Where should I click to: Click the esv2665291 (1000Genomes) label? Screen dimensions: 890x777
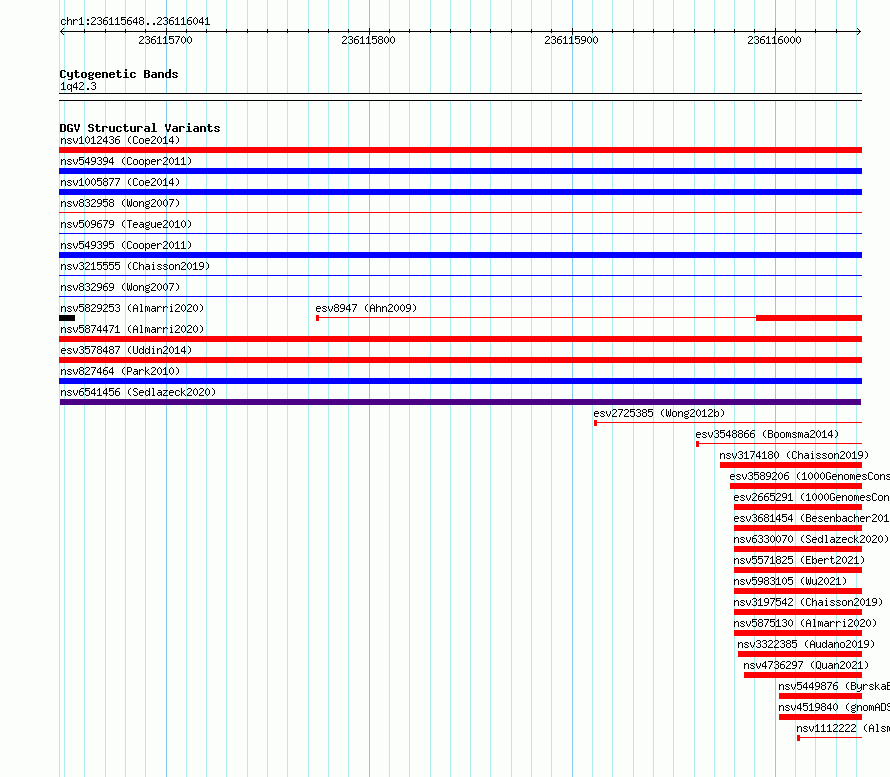point(812,497)
